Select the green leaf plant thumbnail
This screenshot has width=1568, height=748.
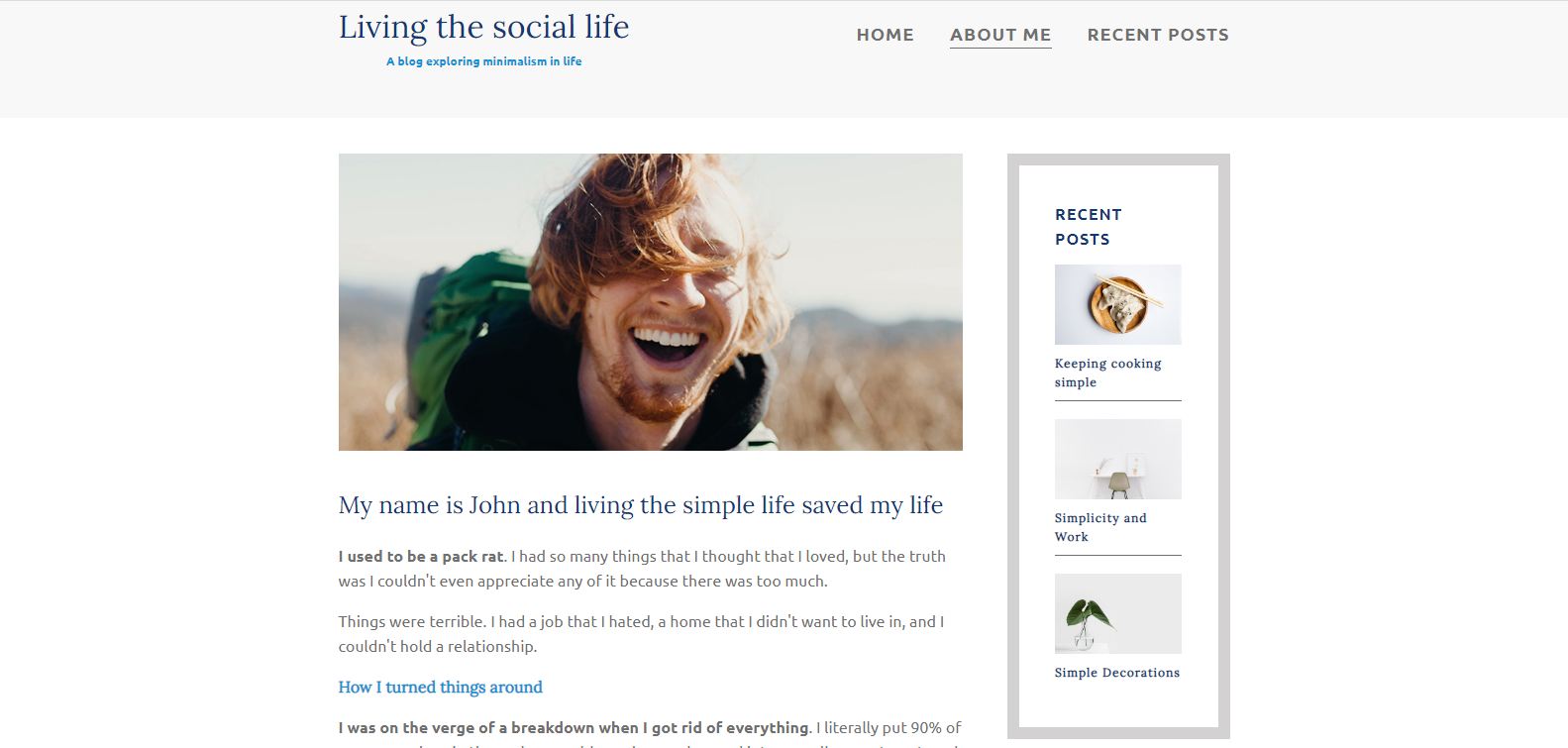pyautogui.click(x=1117, y=613)
